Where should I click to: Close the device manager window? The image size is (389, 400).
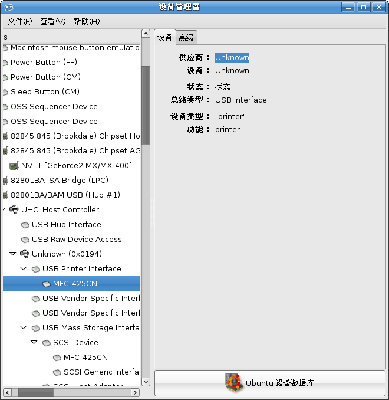click(379, 7)
